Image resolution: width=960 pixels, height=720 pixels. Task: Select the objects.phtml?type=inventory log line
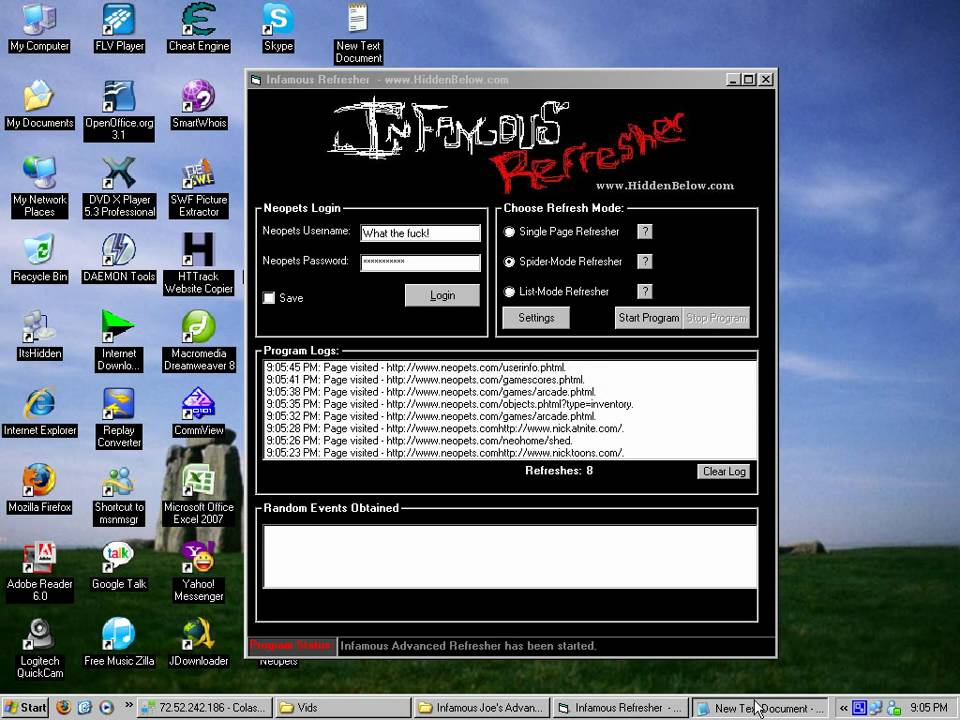click(511, 405)
